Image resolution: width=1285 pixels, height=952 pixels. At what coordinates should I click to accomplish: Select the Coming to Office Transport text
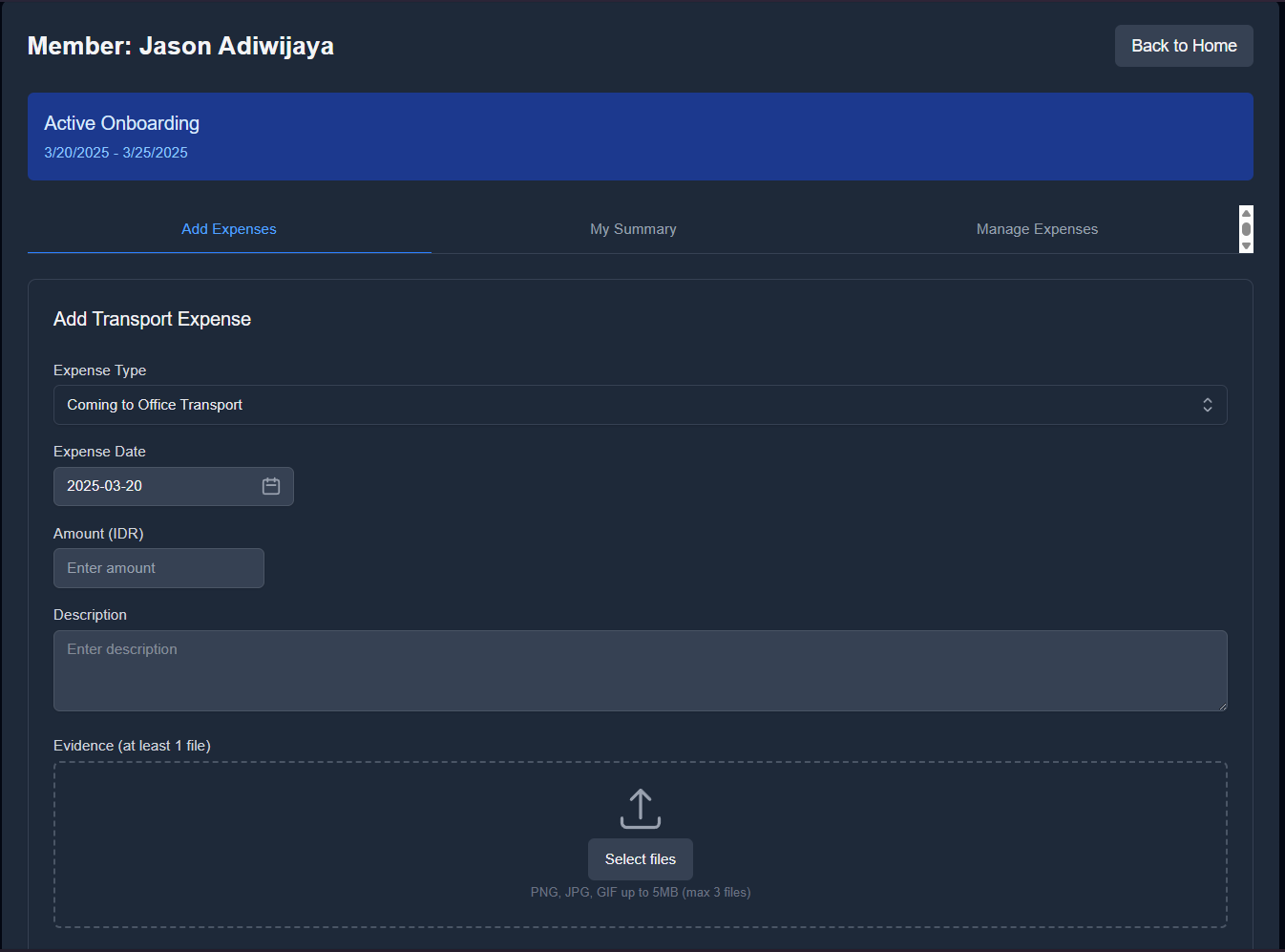[x=155, y=405]
